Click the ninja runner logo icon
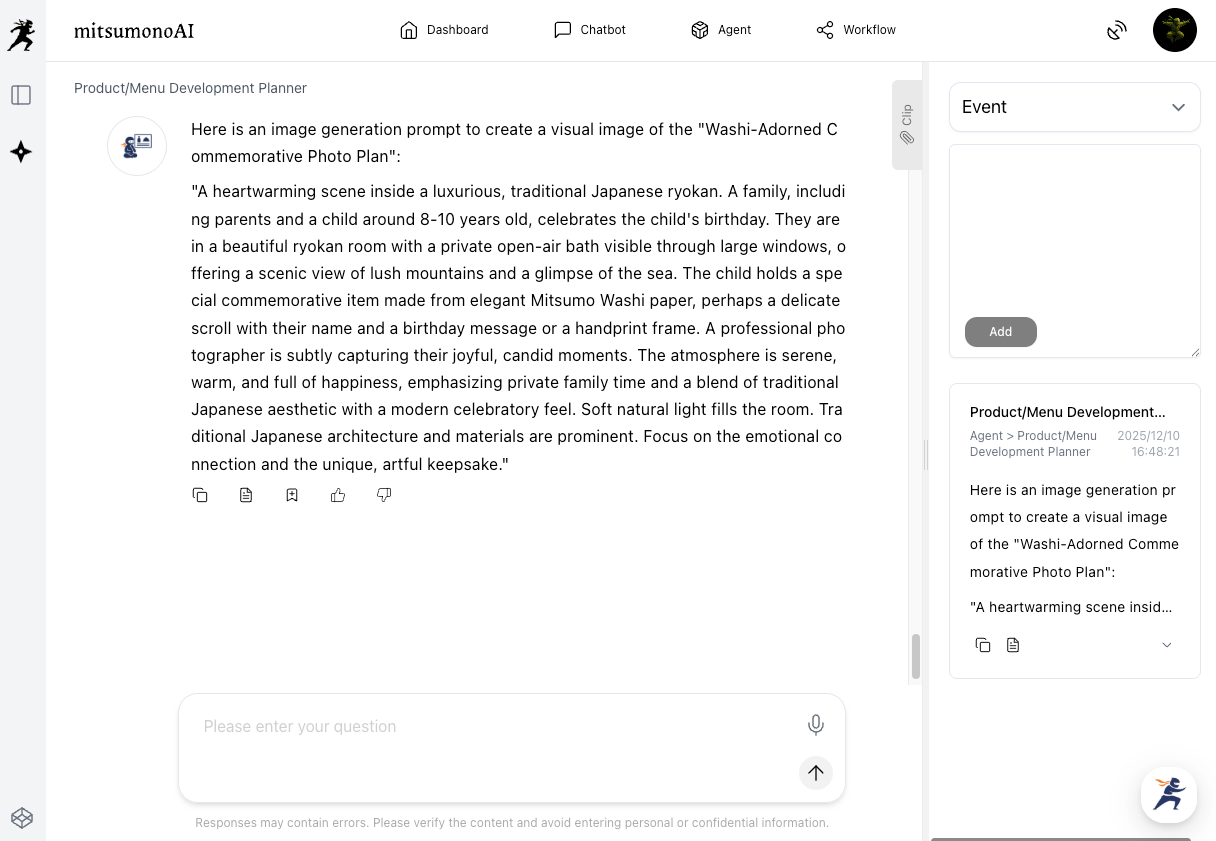 tap(21, 35)
